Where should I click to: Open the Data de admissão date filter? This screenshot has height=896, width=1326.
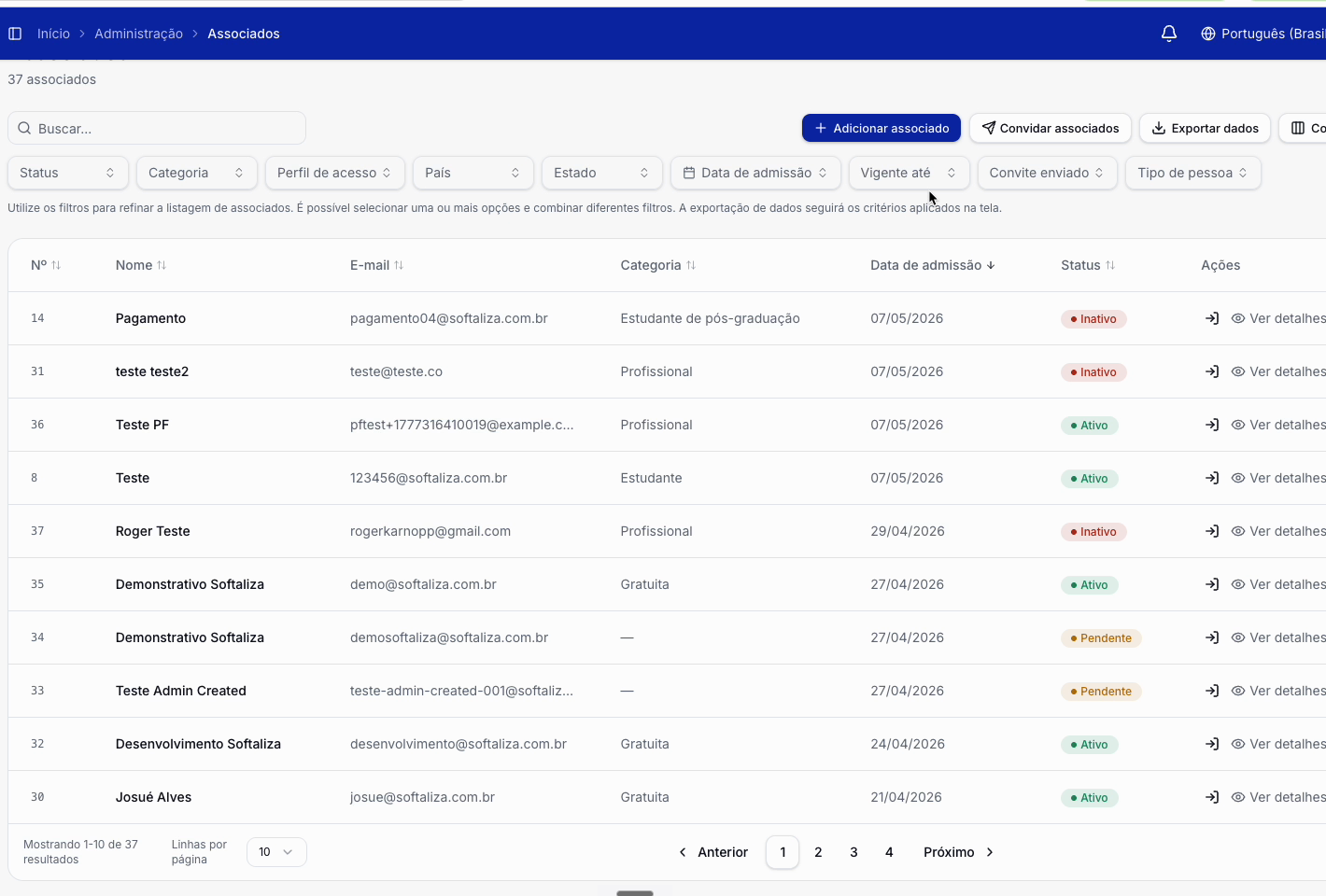coord(755,173)
